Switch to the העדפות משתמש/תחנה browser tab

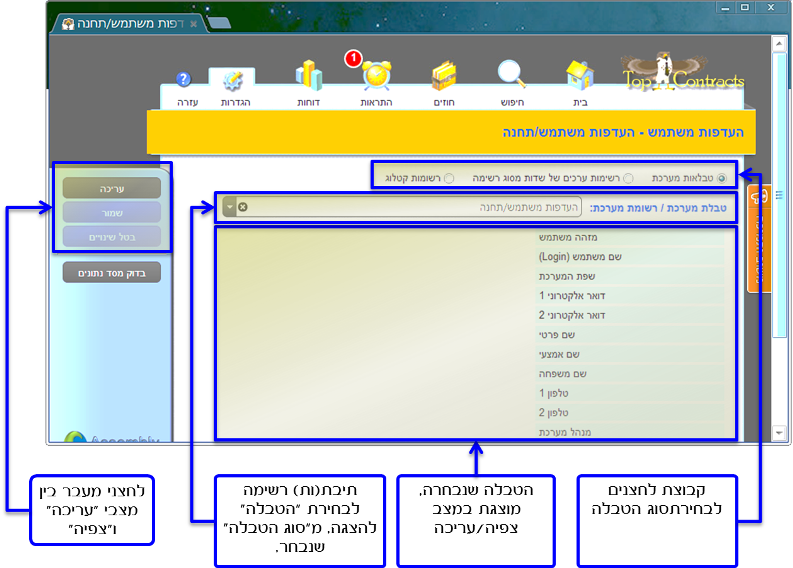[x=129, y=24]
